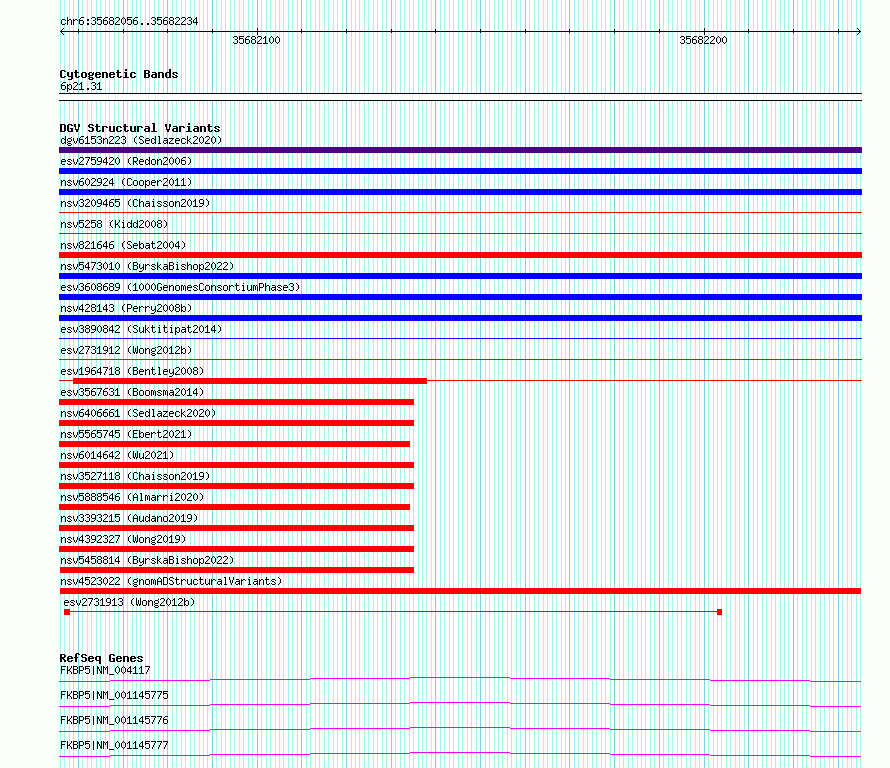This screenshot has height=768, width=890.
Task: Click the red bar under nsv5565745
Action: point(234,444)
